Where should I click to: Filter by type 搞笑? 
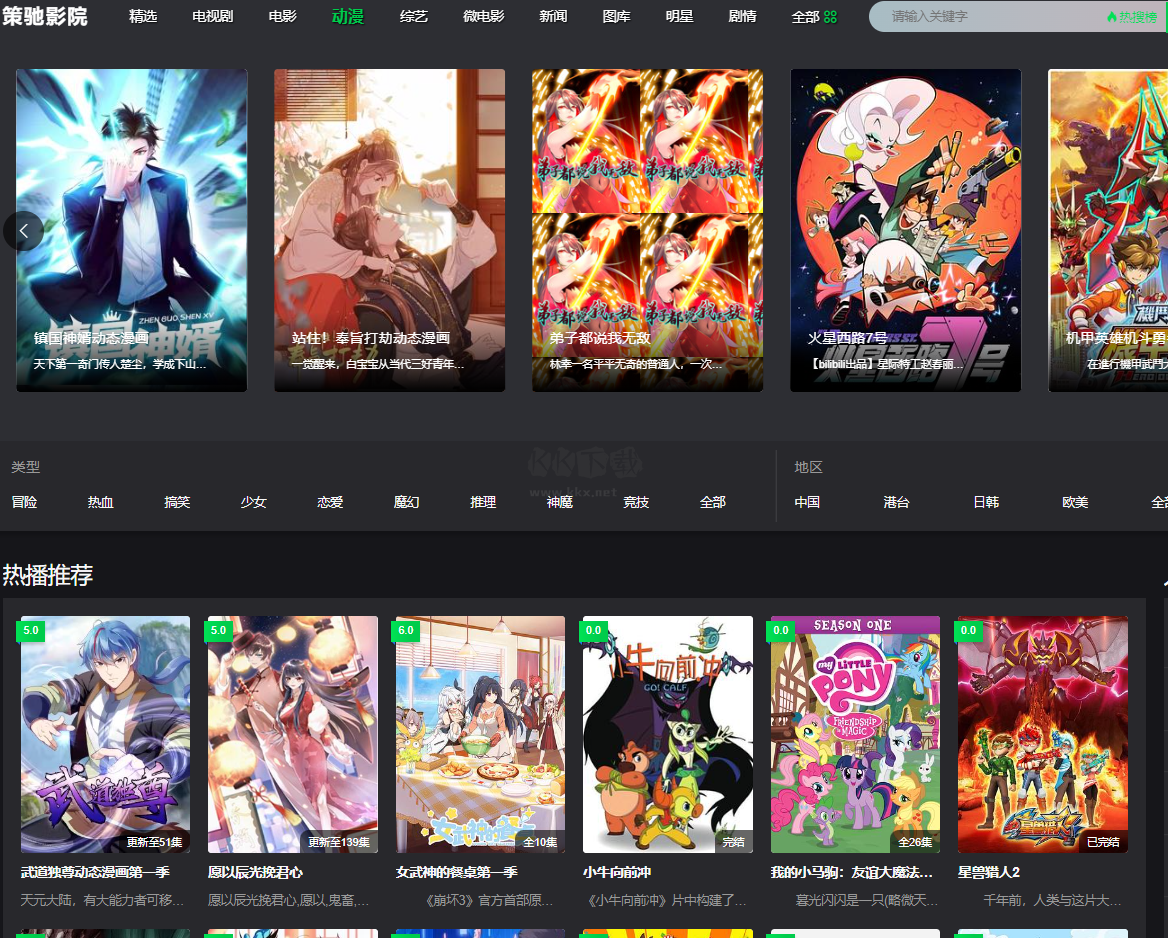pyautogui.click(x=177, y=502)
